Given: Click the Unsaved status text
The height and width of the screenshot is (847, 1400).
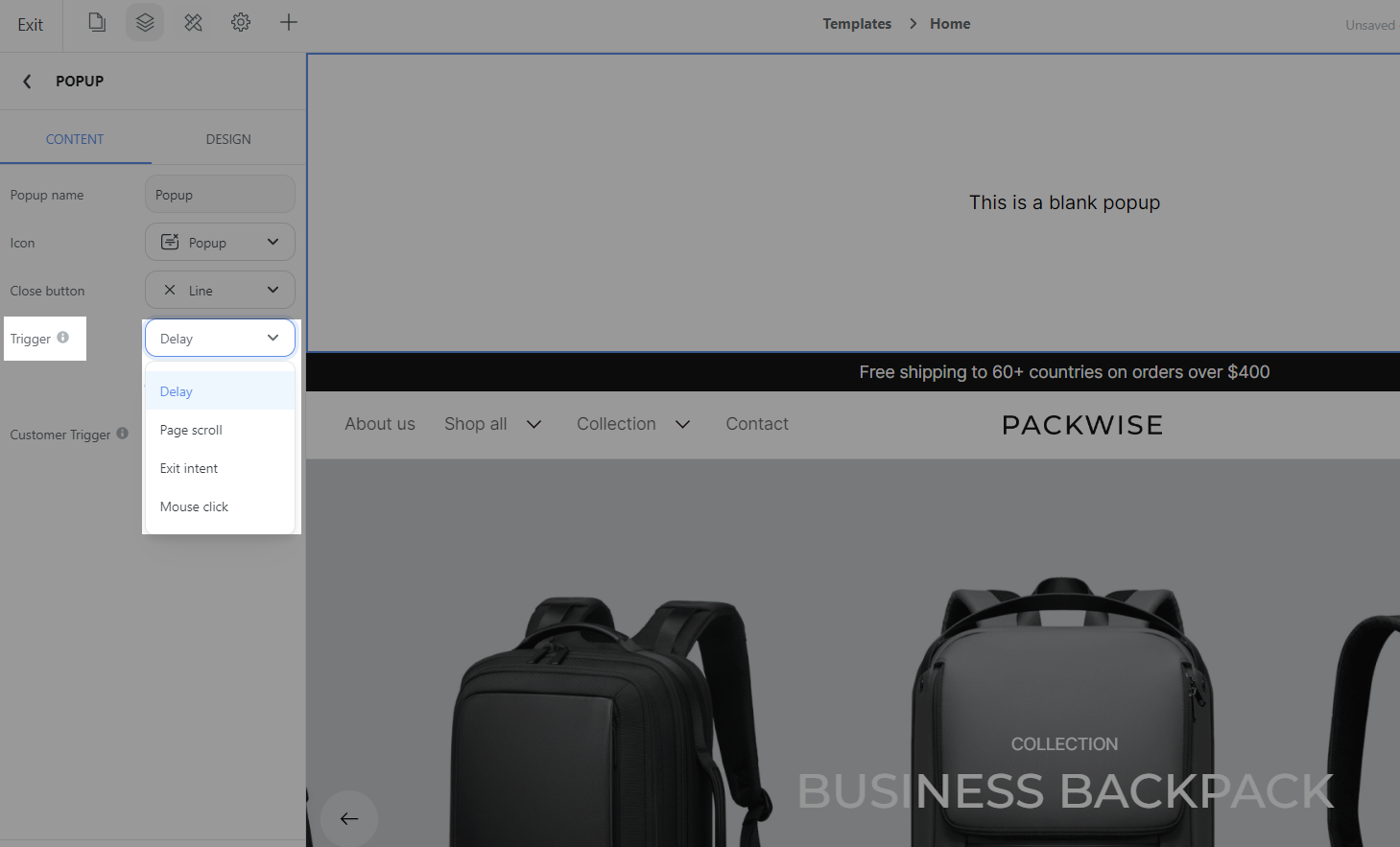Looking at the screenshot, I should [1369, 25].
